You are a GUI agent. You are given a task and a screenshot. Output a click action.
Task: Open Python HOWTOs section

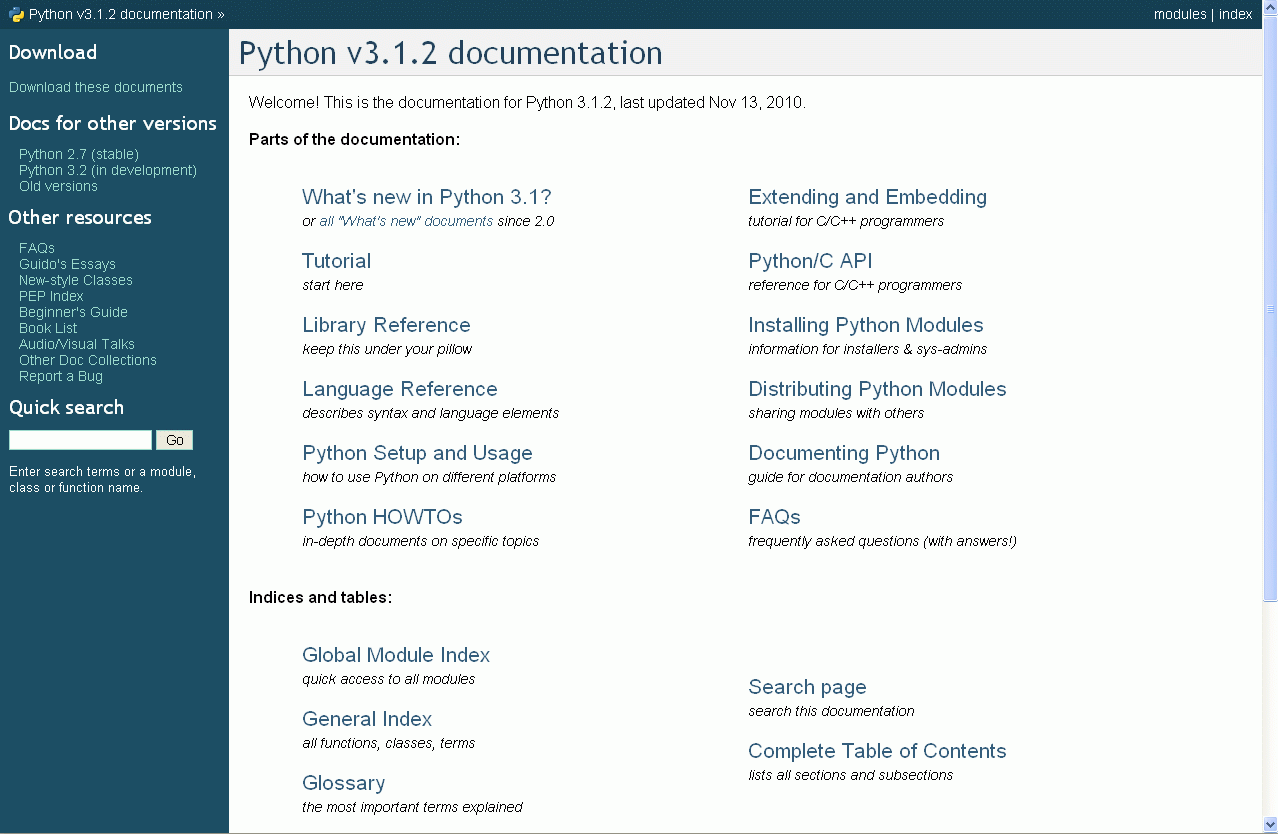point(382,517)
